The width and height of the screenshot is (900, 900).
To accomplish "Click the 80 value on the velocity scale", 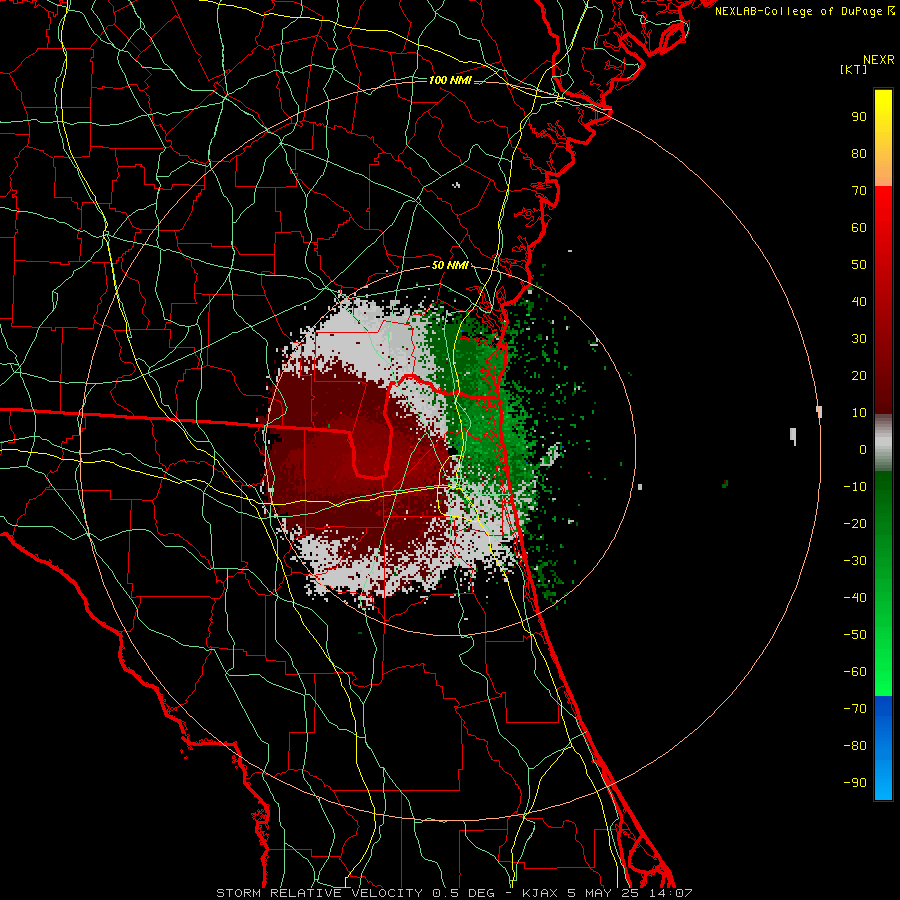I will [859, 154].
